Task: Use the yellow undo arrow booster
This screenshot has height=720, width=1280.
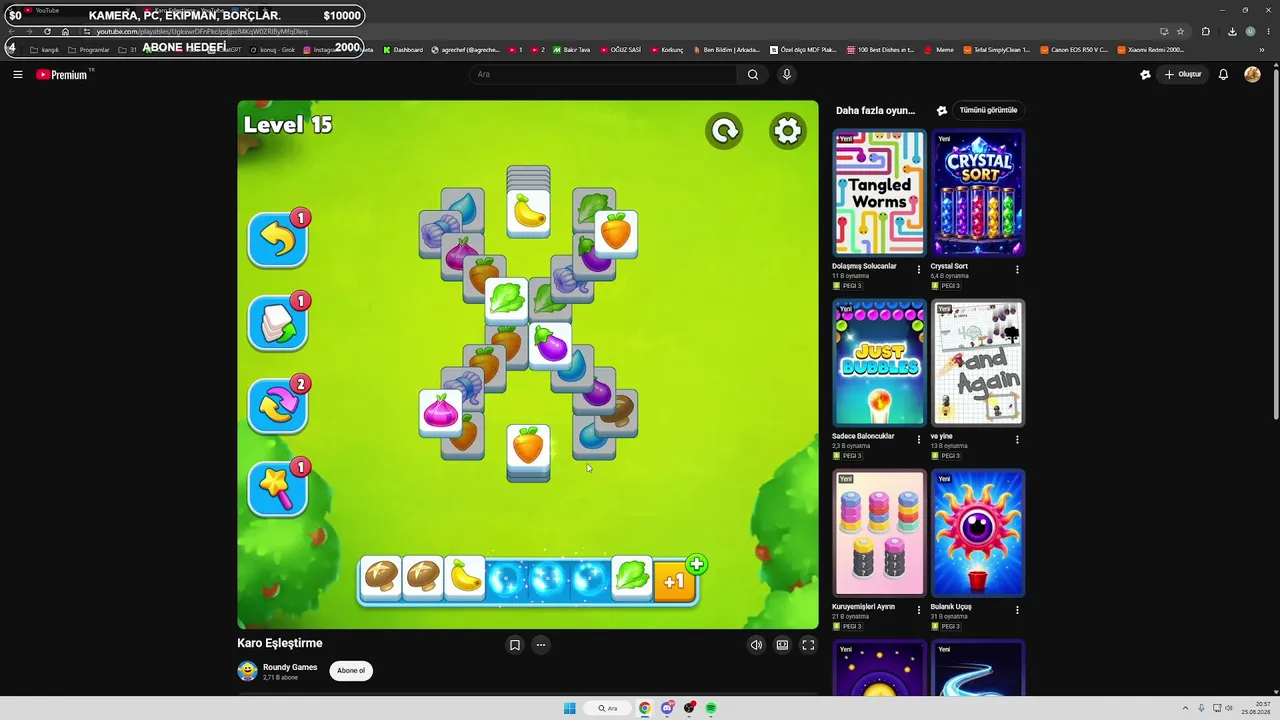Action: click(x=277, y=240)
